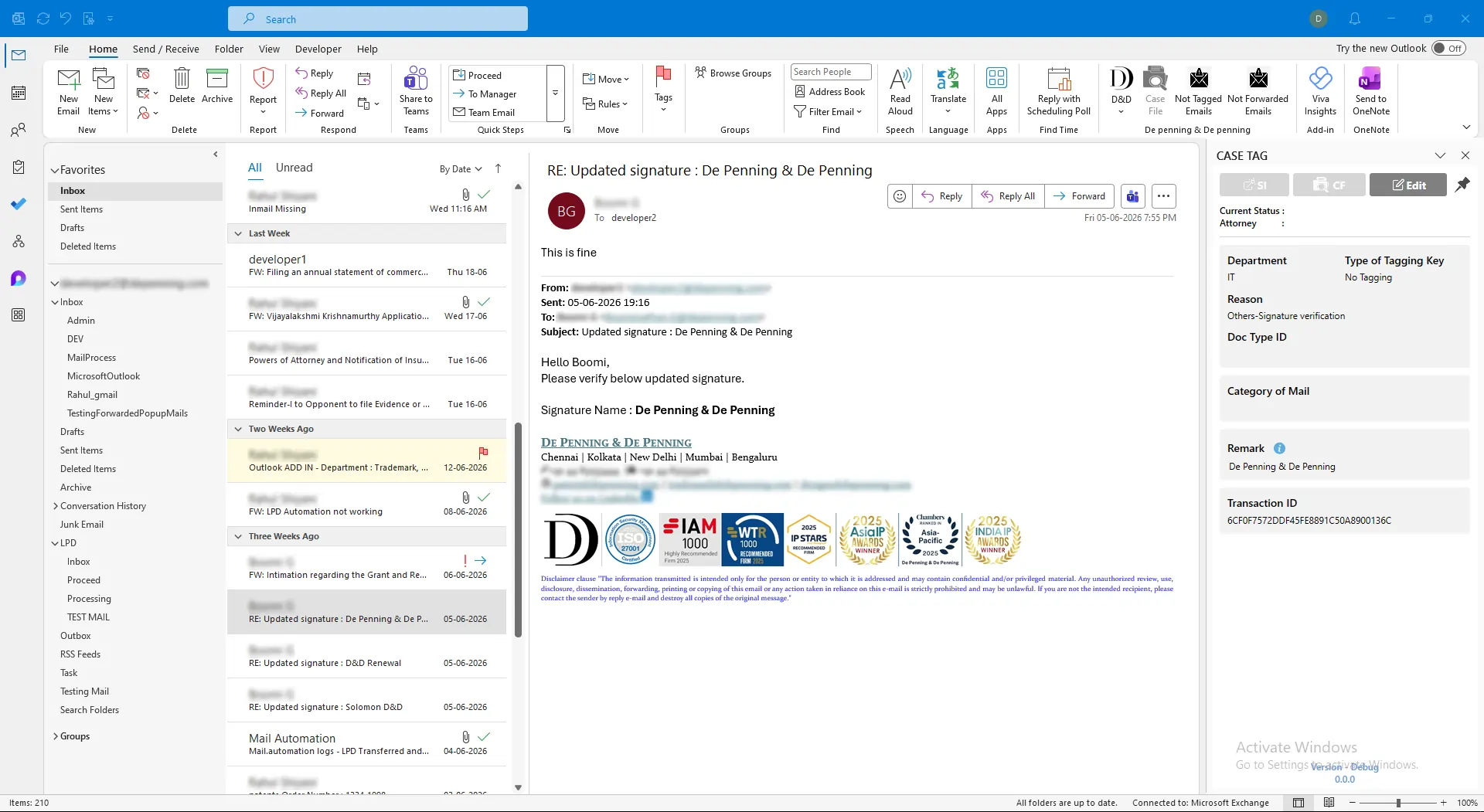Open the By Date sort dropdown

click(461, 169)
